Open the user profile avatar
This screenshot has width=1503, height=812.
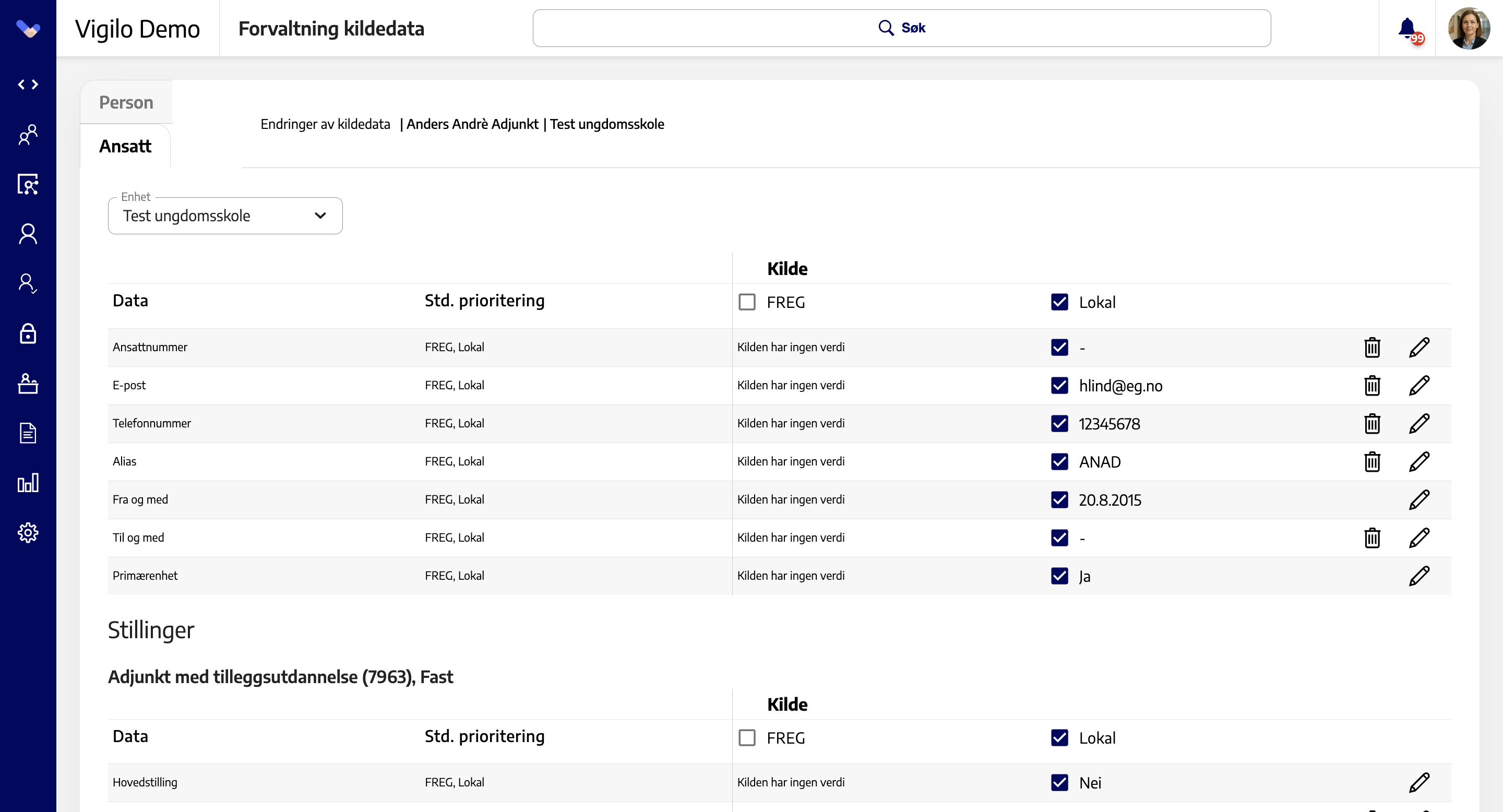pos(1469,28)
